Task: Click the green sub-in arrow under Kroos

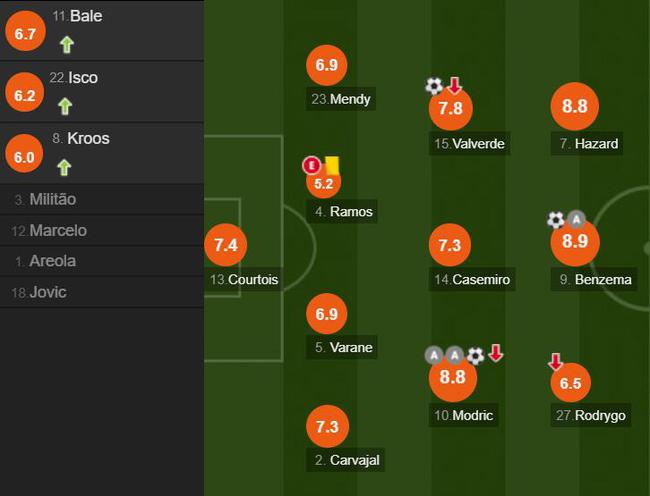Action: coord(66,167)
